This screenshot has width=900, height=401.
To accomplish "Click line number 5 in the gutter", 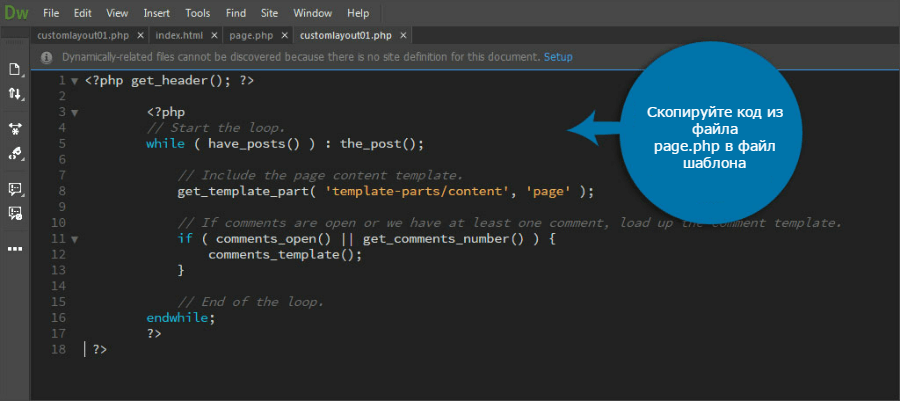I will [62, 144].
